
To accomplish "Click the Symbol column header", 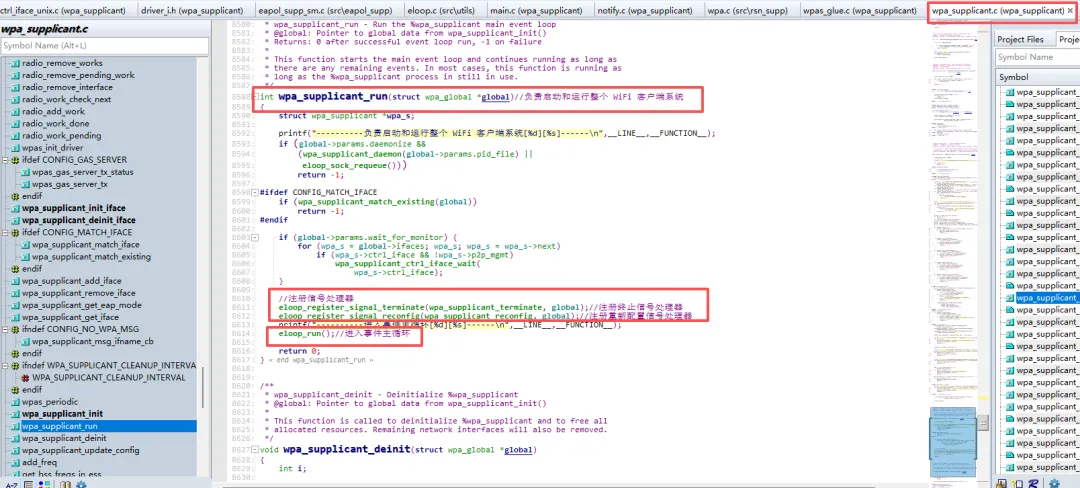I will 1037,77.
